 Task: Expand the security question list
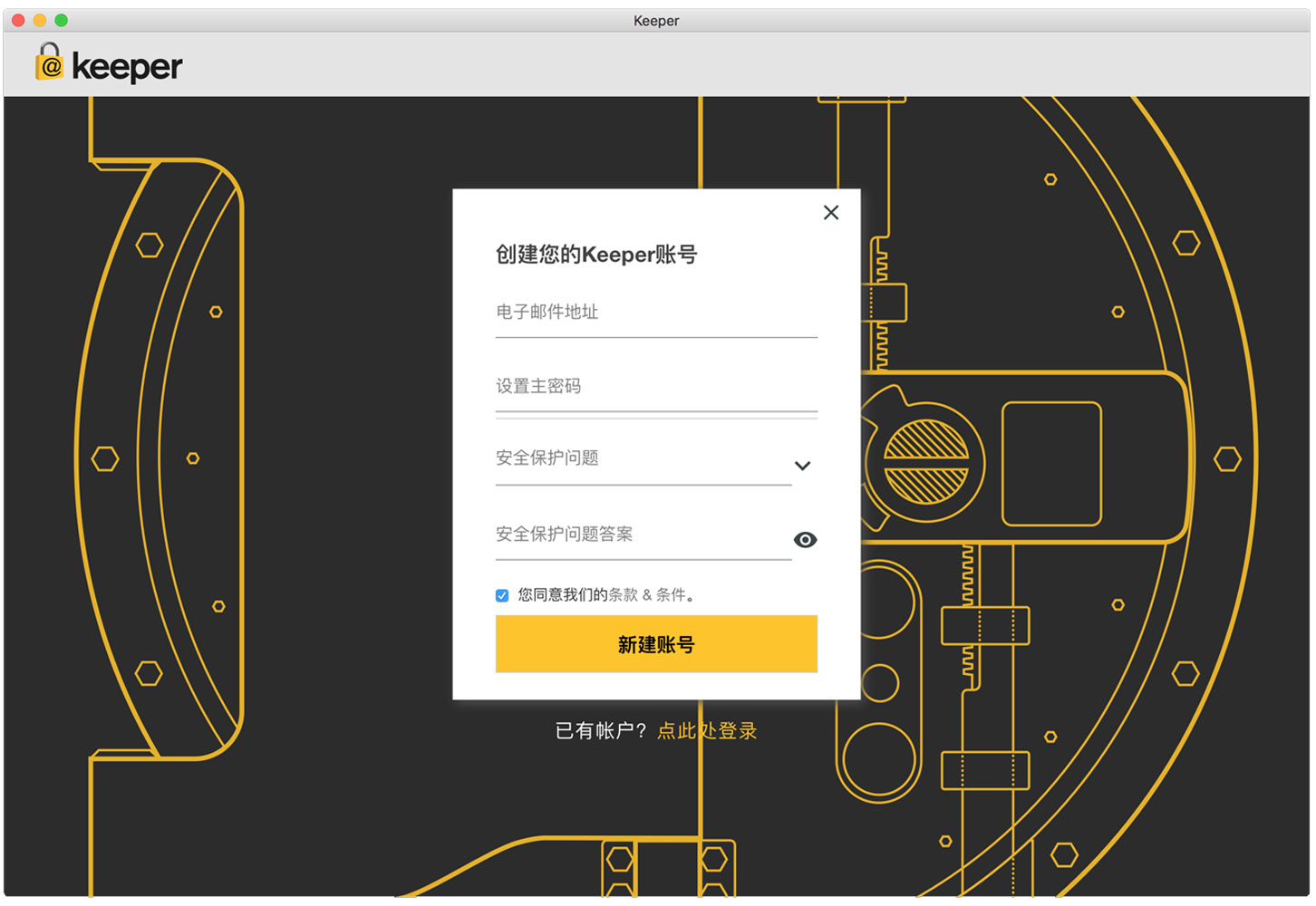(x=802, y=465)
